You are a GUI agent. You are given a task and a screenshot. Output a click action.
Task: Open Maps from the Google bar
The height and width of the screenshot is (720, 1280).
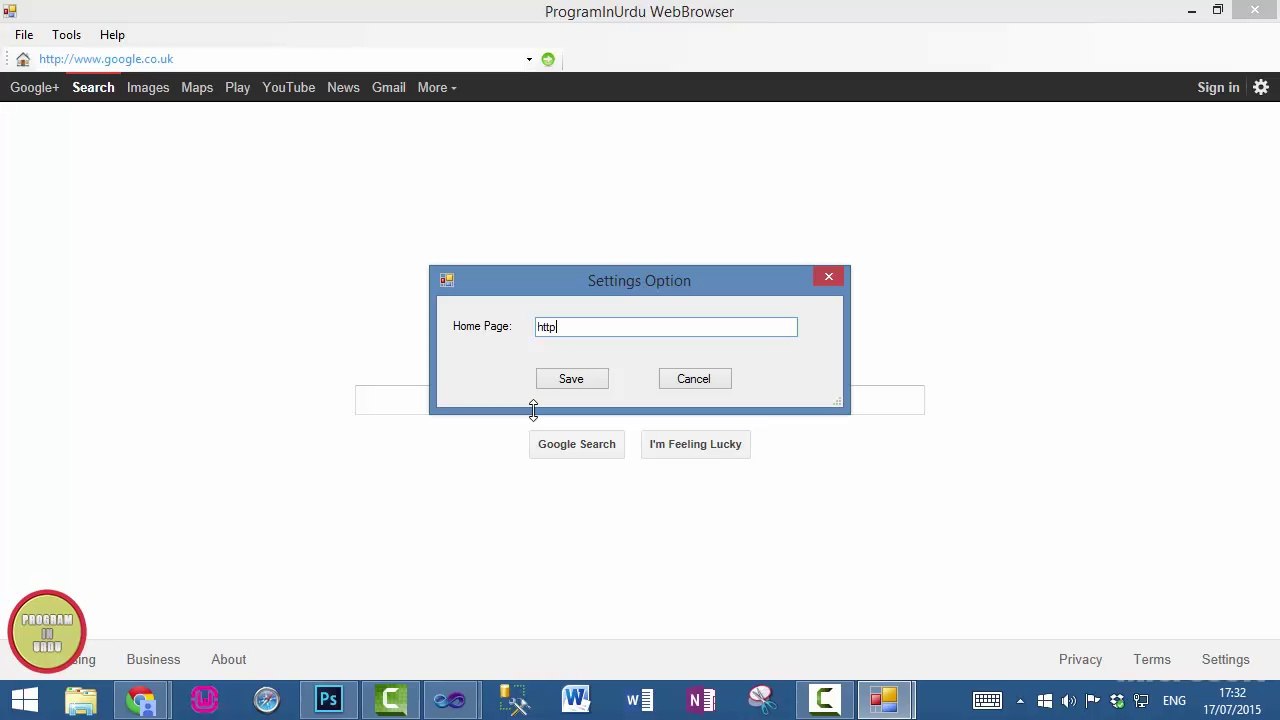[x=197, y=87]
